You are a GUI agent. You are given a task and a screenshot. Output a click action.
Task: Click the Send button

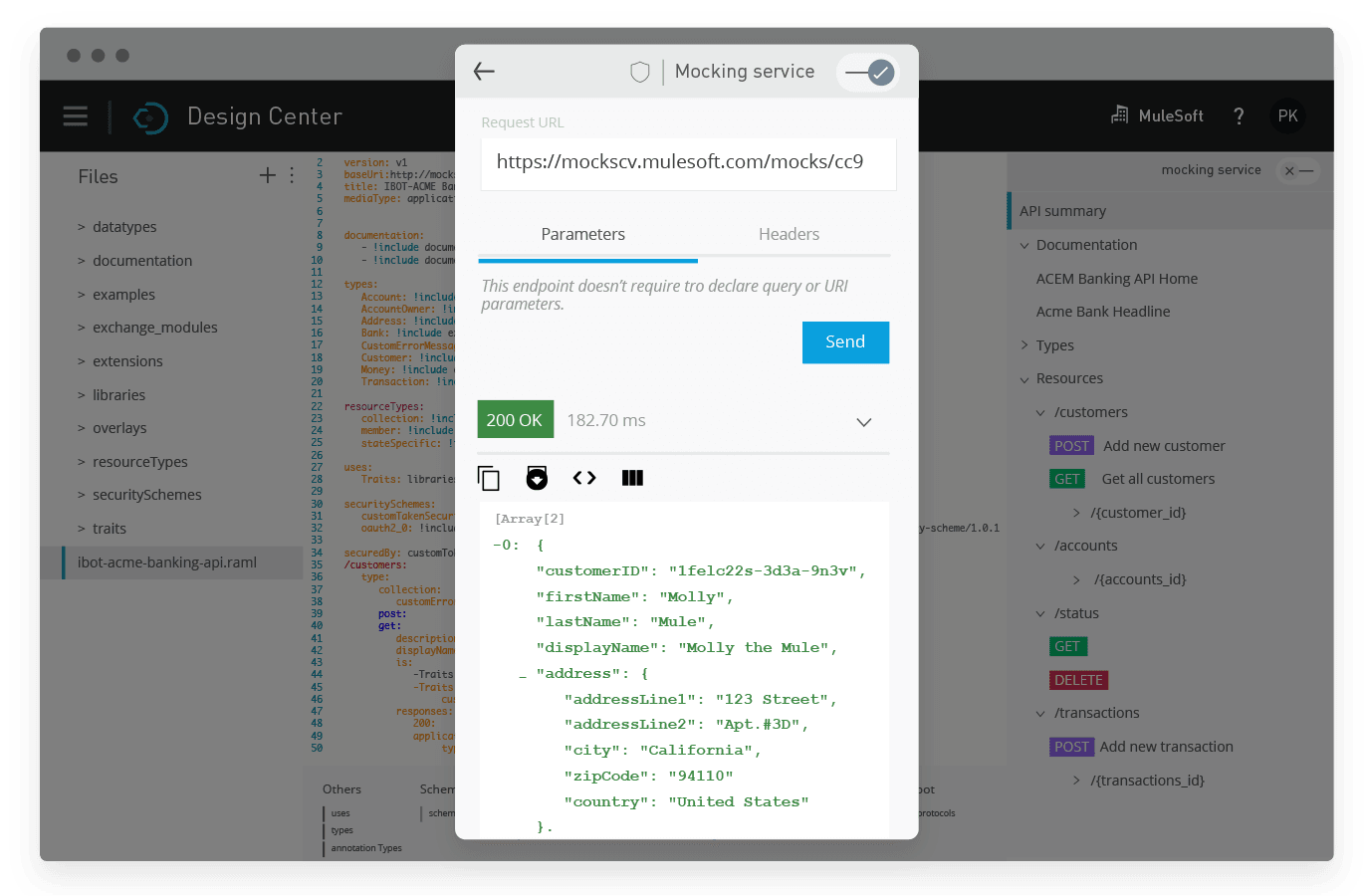click(845, 341)
